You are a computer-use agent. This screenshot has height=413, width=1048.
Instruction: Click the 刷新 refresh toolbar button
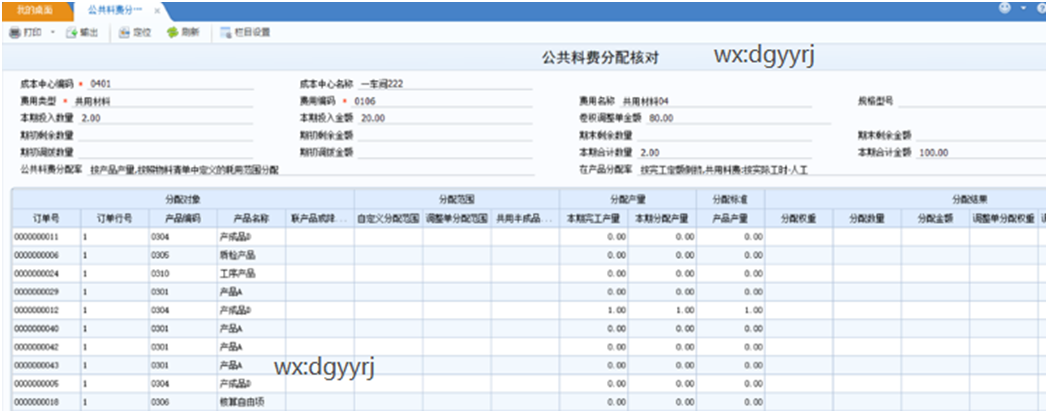[x=182, y=32]
